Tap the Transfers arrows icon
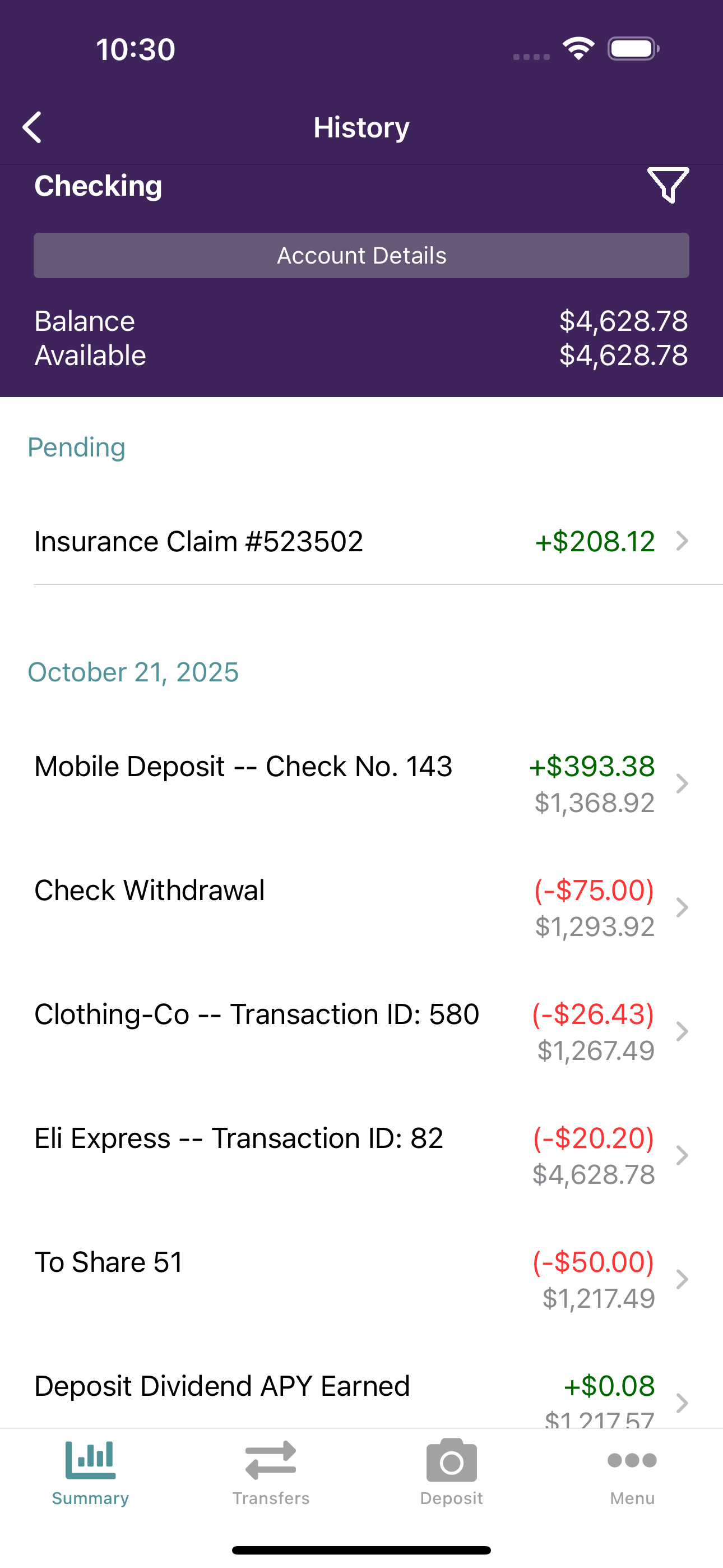723x1568 pixels. click(x=271, y=1460)
